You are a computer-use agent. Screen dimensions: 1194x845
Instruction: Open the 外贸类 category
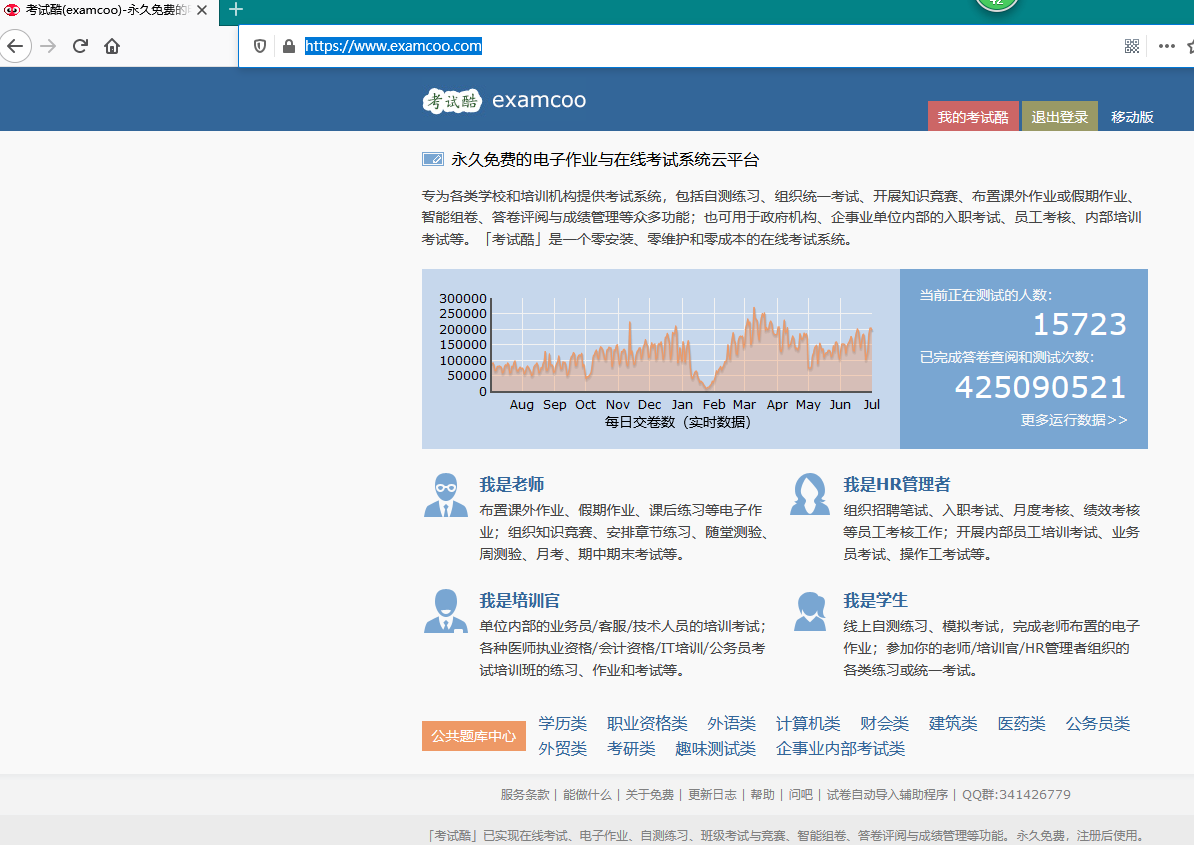click(563, 748)
